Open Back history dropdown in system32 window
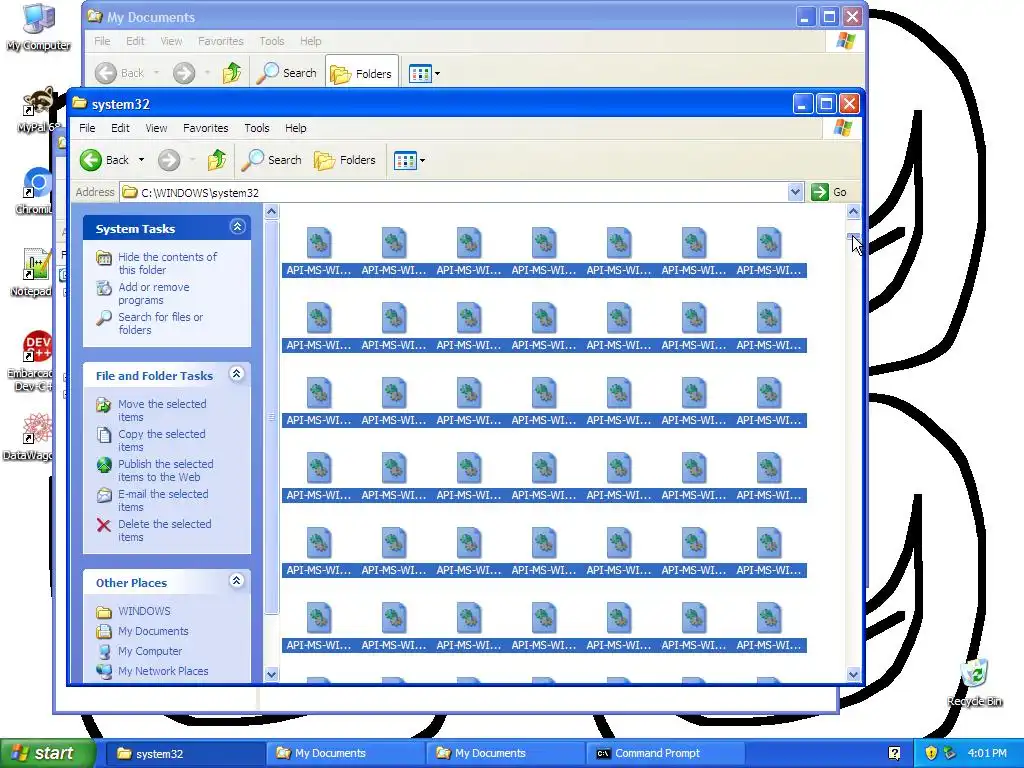Image resolution: width=1024 pixels, height=768 pixels. pyautogui.click(x=141, y=160)
